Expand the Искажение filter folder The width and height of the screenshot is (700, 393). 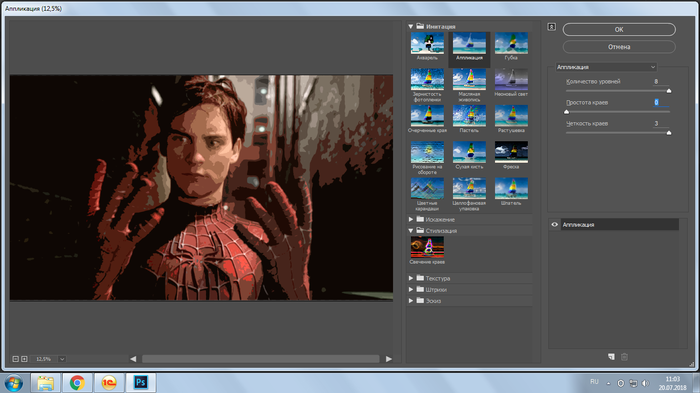coord(411,219)
